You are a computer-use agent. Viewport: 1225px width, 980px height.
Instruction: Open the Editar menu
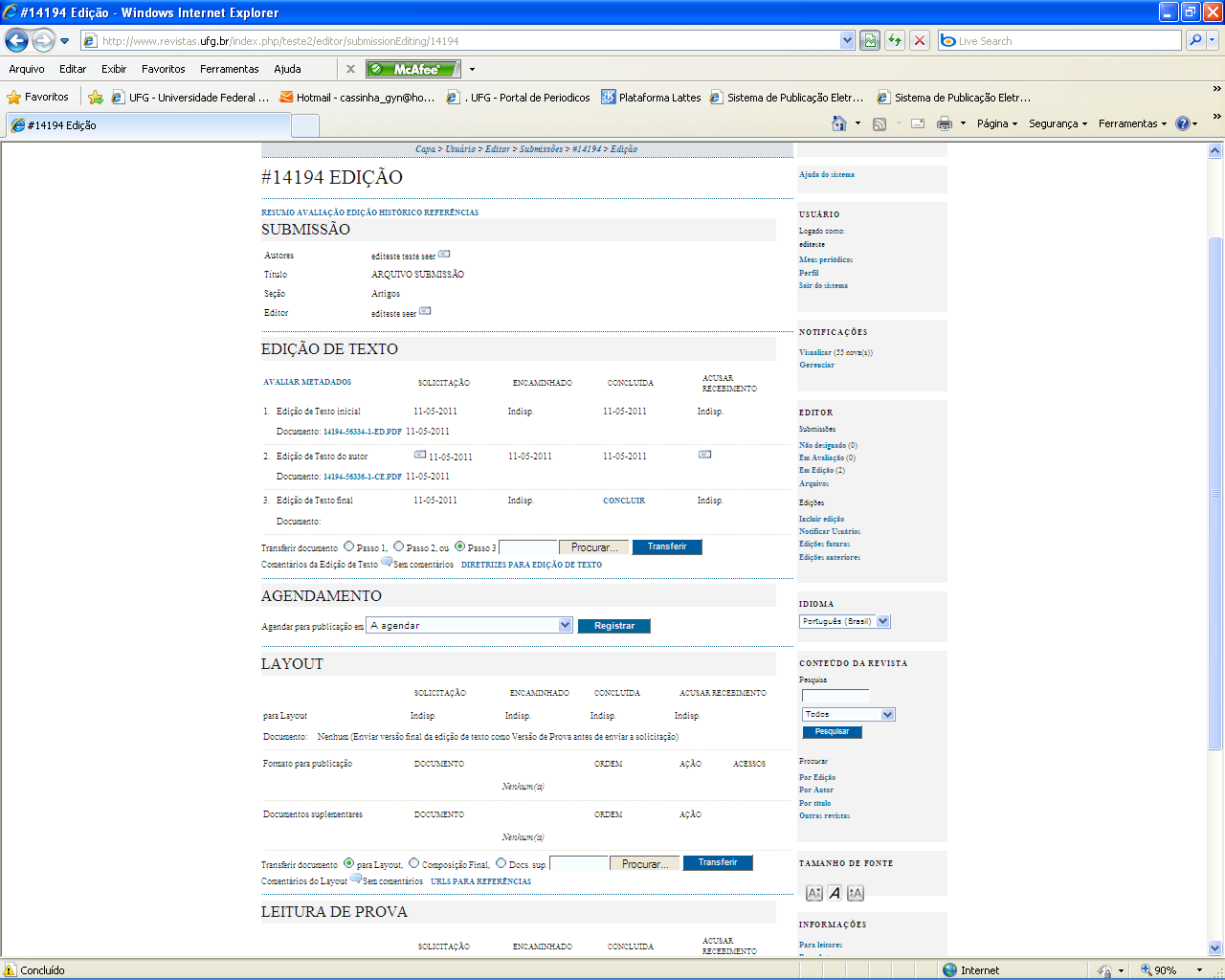pyautogui.click(x=73, y=69)
